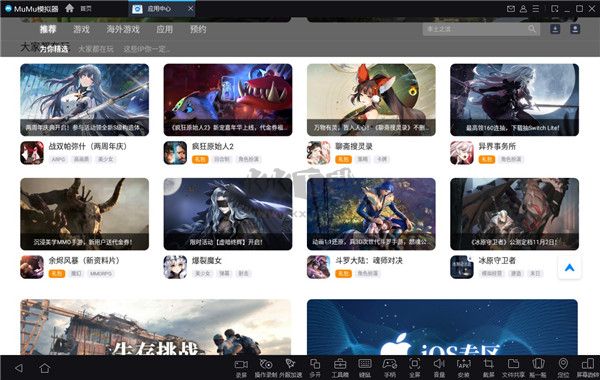Go back using the Android back triangle

[18, 368]
